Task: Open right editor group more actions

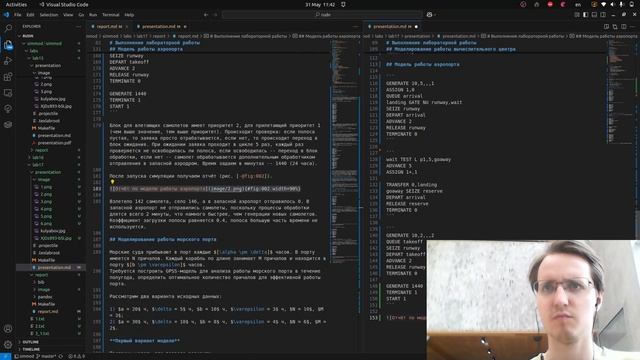Action: pyautogui.click(x=633, y=27)
